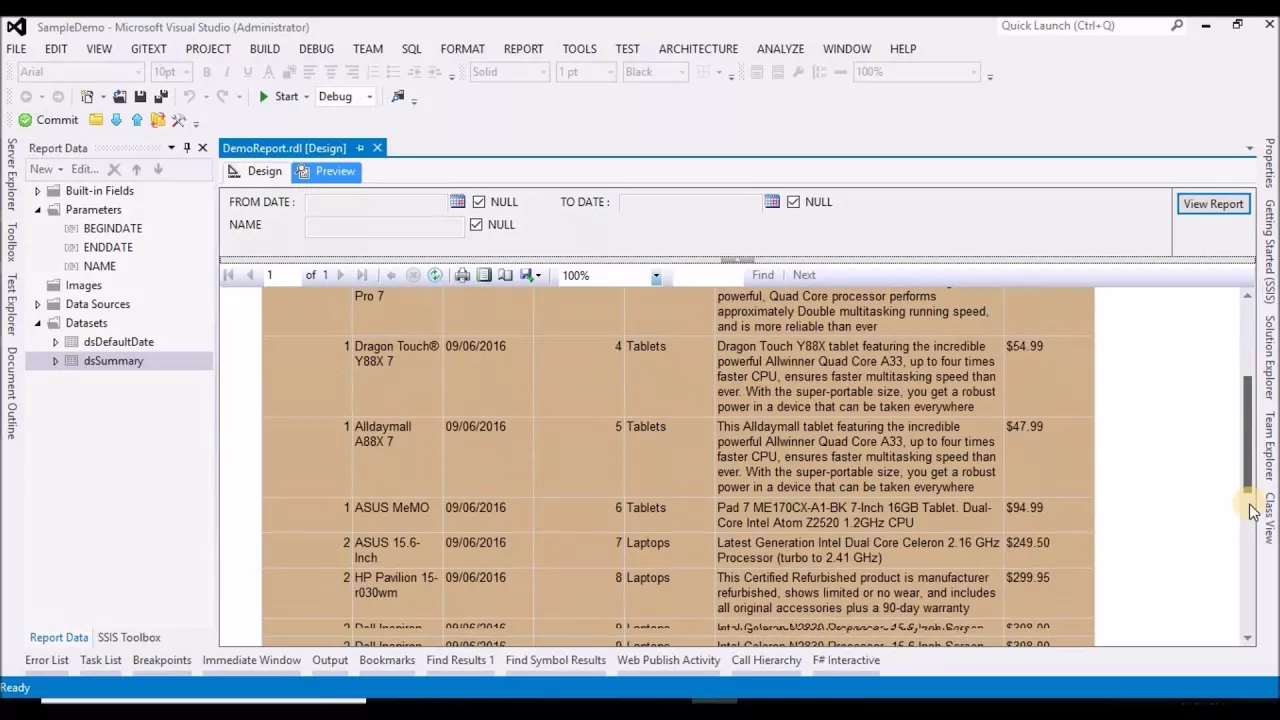Click the Refresh report icon
The image size is (1280, 720).
435,275
